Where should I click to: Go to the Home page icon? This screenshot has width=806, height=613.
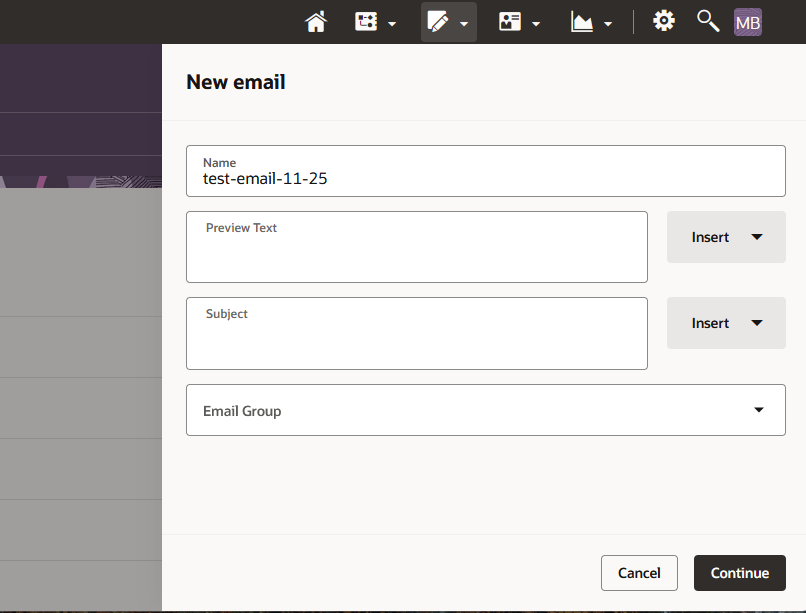pyautogui.click(x=316, y=22)
